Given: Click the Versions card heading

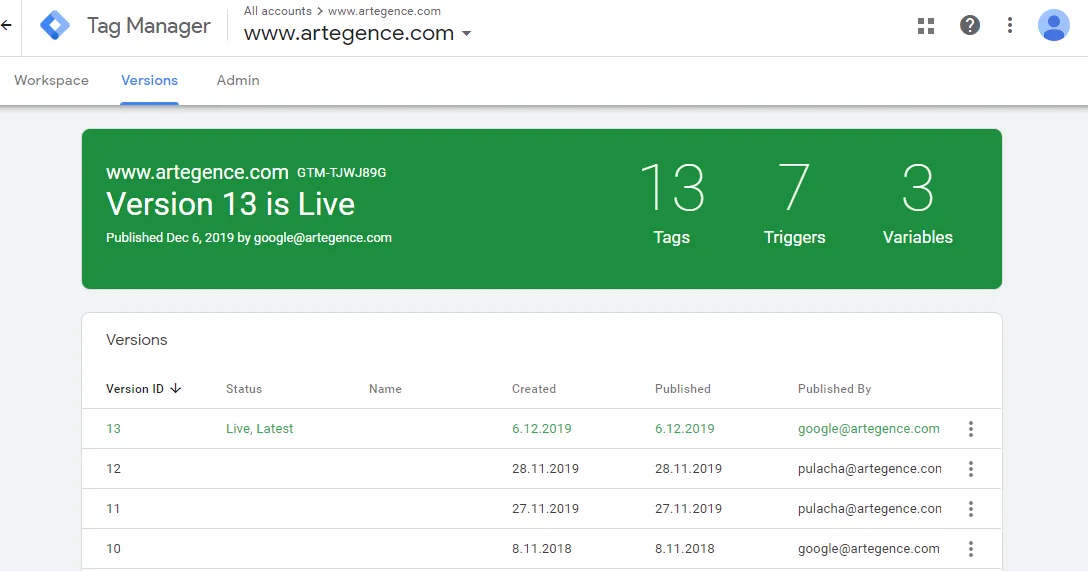Looking at the screenshot, I should 137,340.
